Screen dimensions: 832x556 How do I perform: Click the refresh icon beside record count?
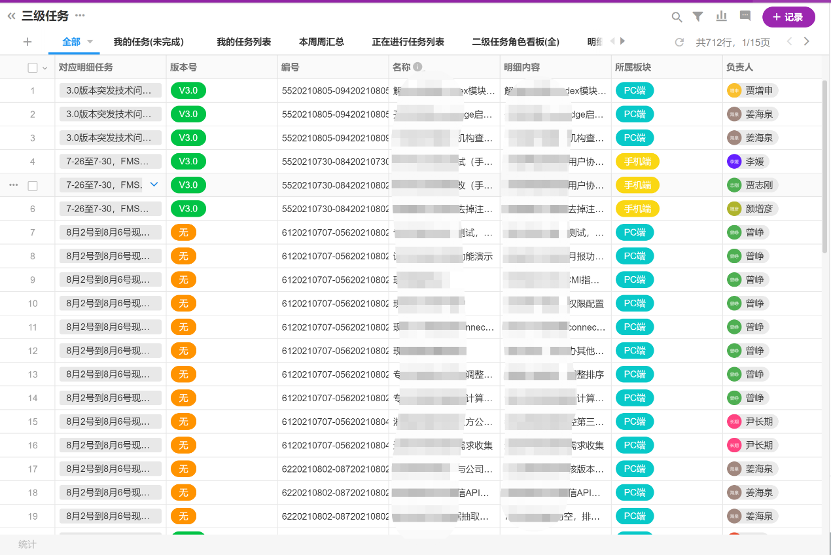click(x=680, y=42)
